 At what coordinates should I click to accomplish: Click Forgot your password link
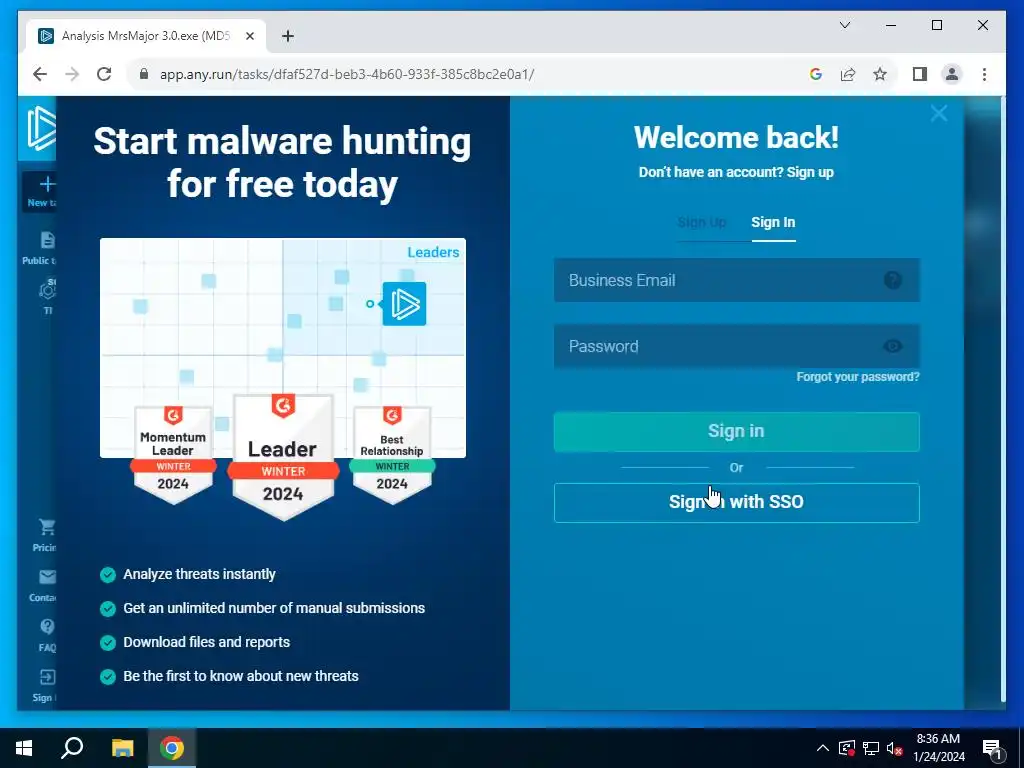click(x=857, y=377)
